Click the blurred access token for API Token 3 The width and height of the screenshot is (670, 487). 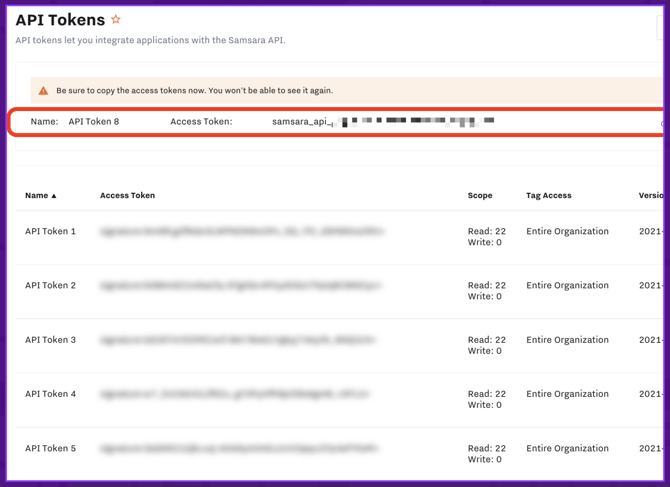pos(238,340)
